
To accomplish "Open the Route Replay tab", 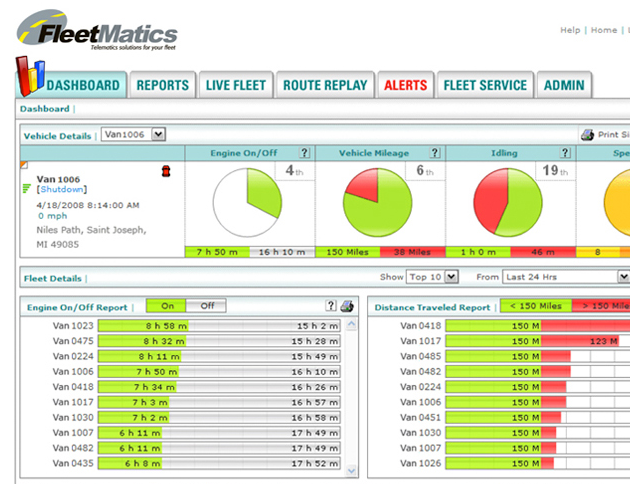I will 324,86.
